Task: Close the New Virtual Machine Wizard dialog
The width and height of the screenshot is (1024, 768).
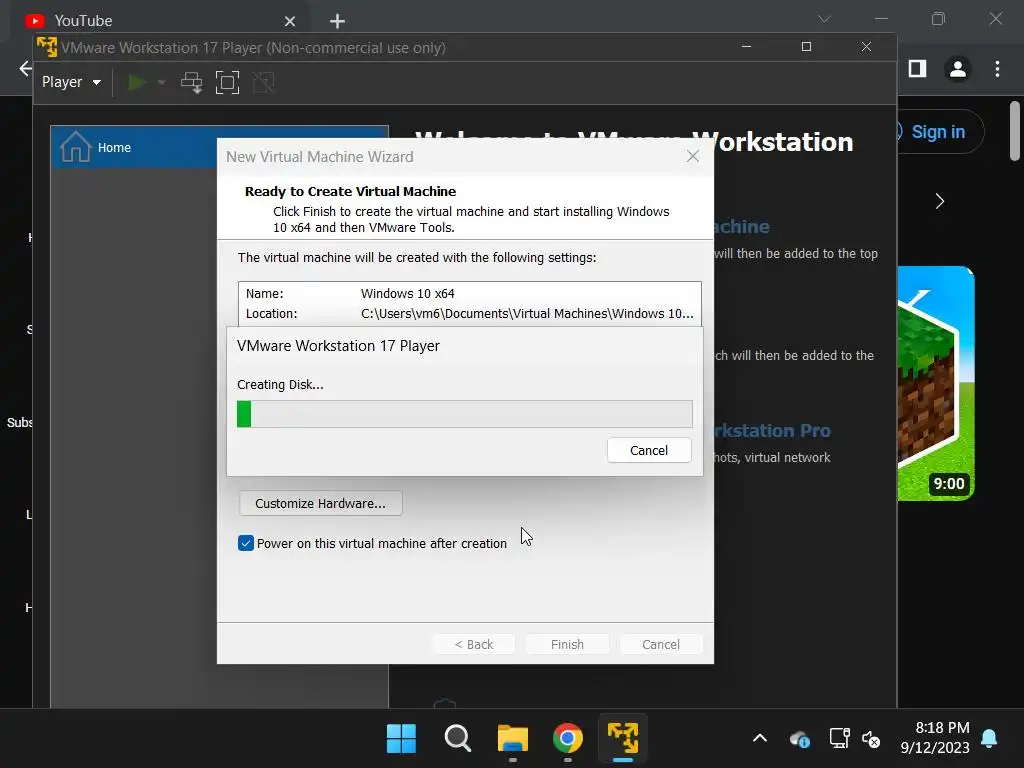Action: pyautogui.click(x=693, y=156)
